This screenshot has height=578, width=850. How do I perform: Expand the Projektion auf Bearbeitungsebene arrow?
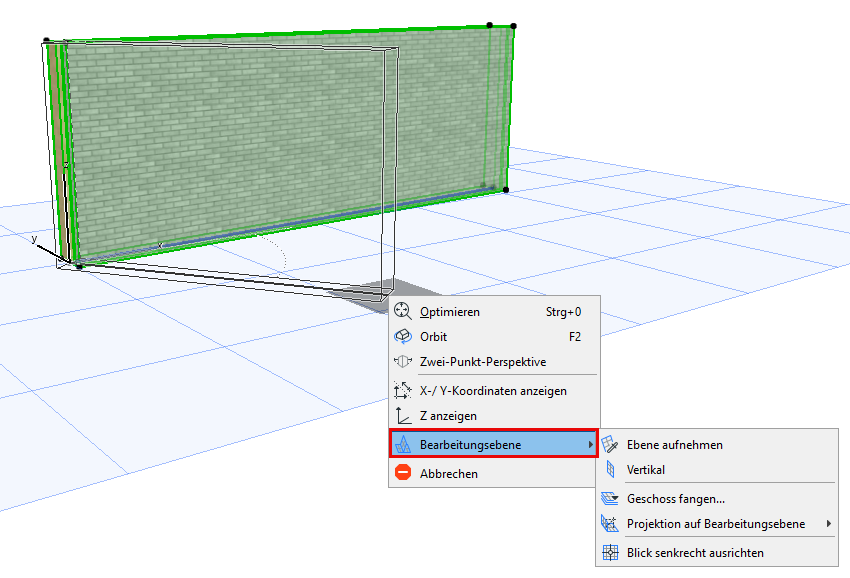point(828,524)
